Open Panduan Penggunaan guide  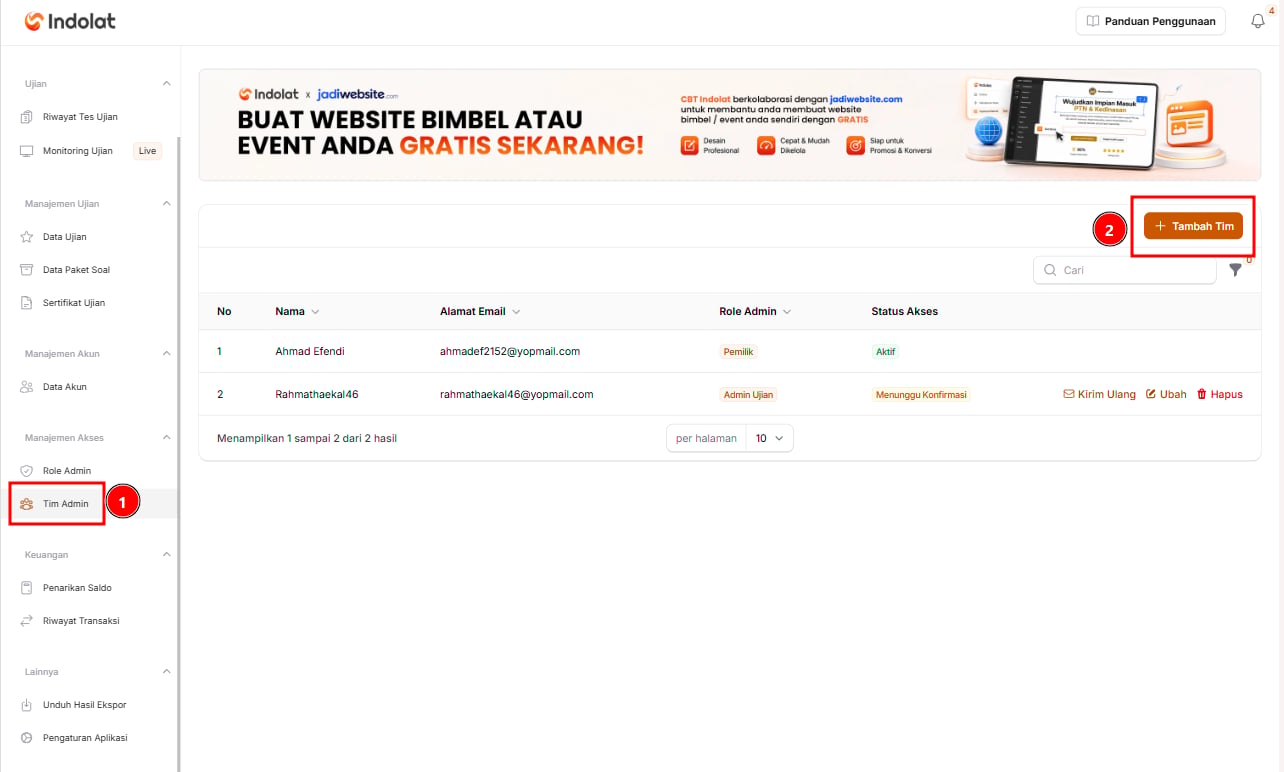(x=1150, y=21)
